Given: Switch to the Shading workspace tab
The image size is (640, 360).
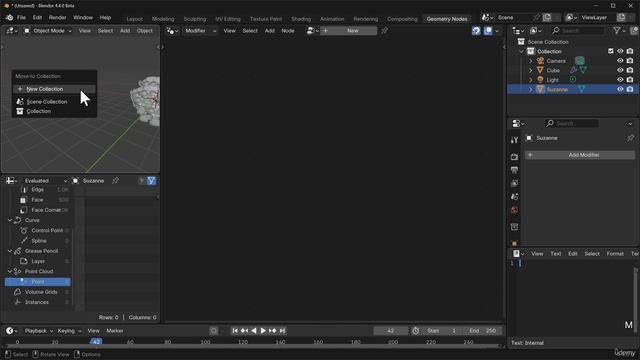Looking at the screenshot, I should point(301,19).
